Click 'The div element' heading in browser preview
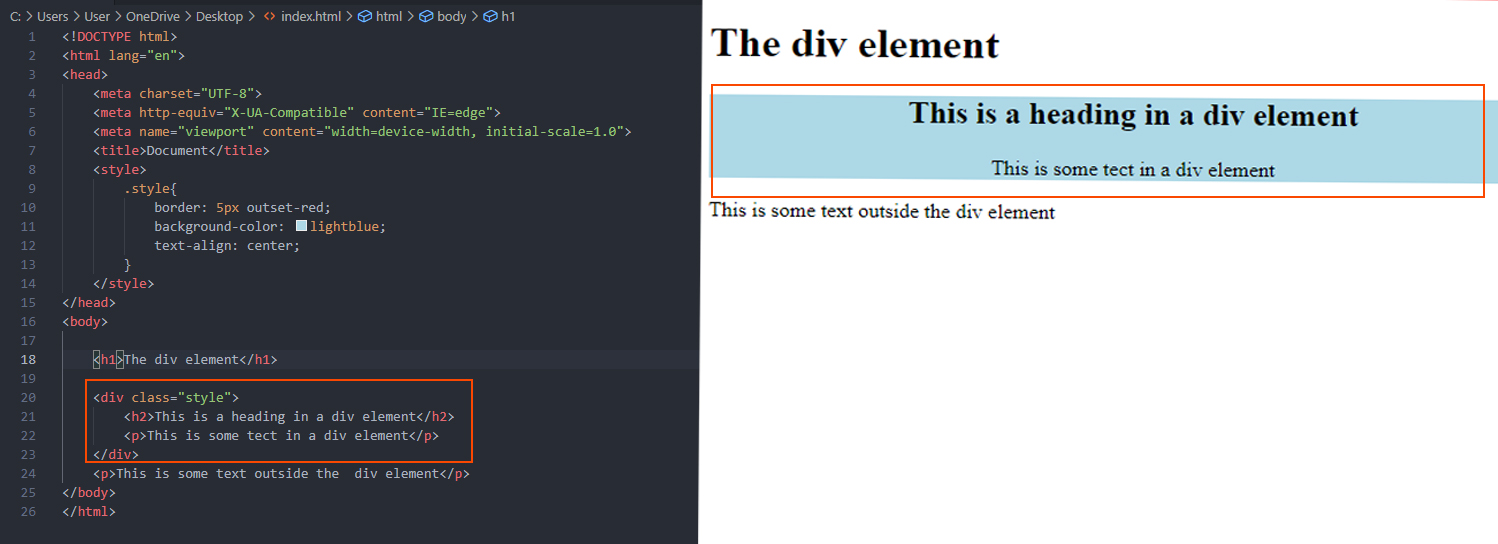Screen dimensions: 1498x544 855,45
